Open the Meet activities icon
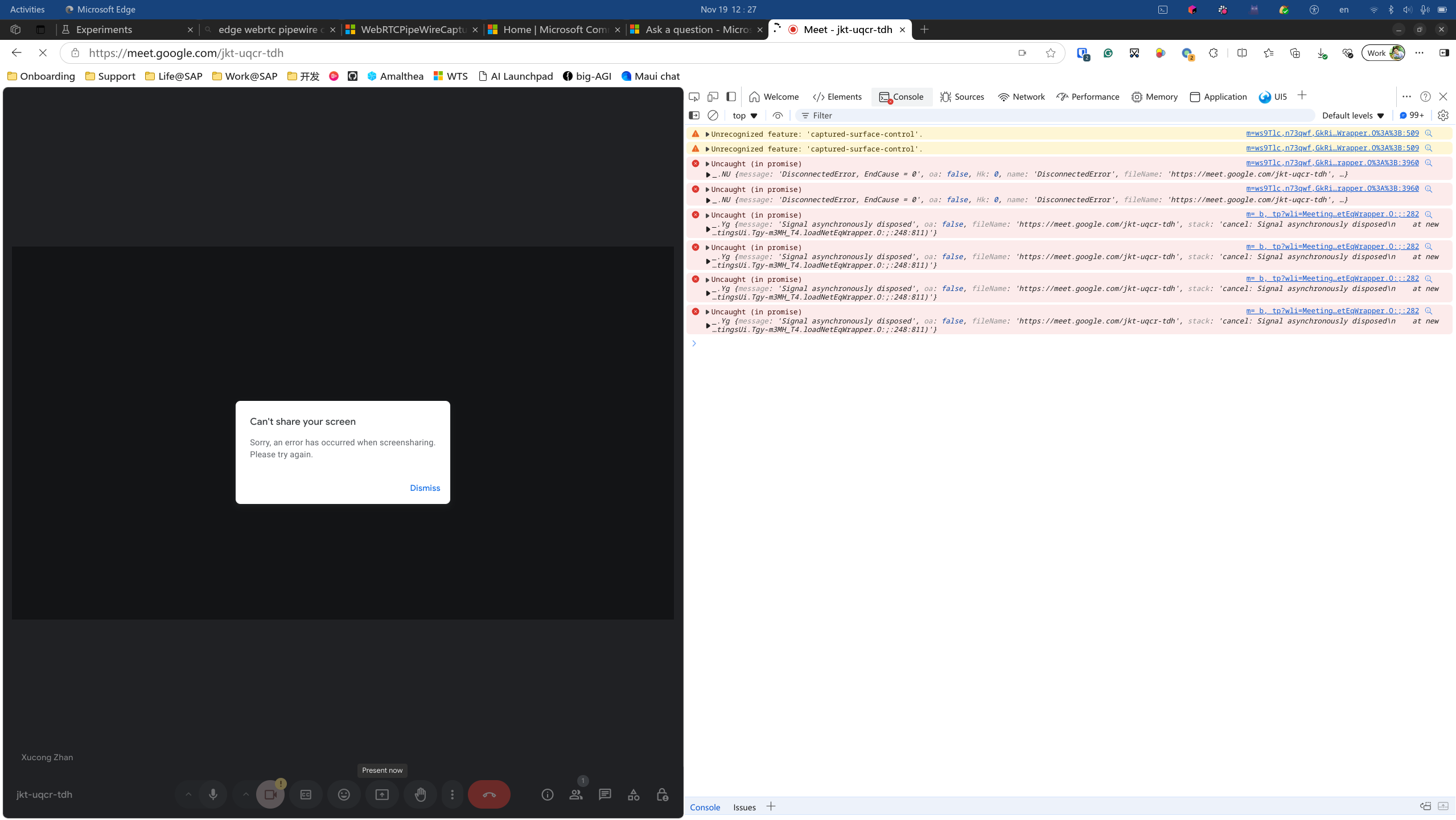Screen dimensions: 1456x820 634,794
